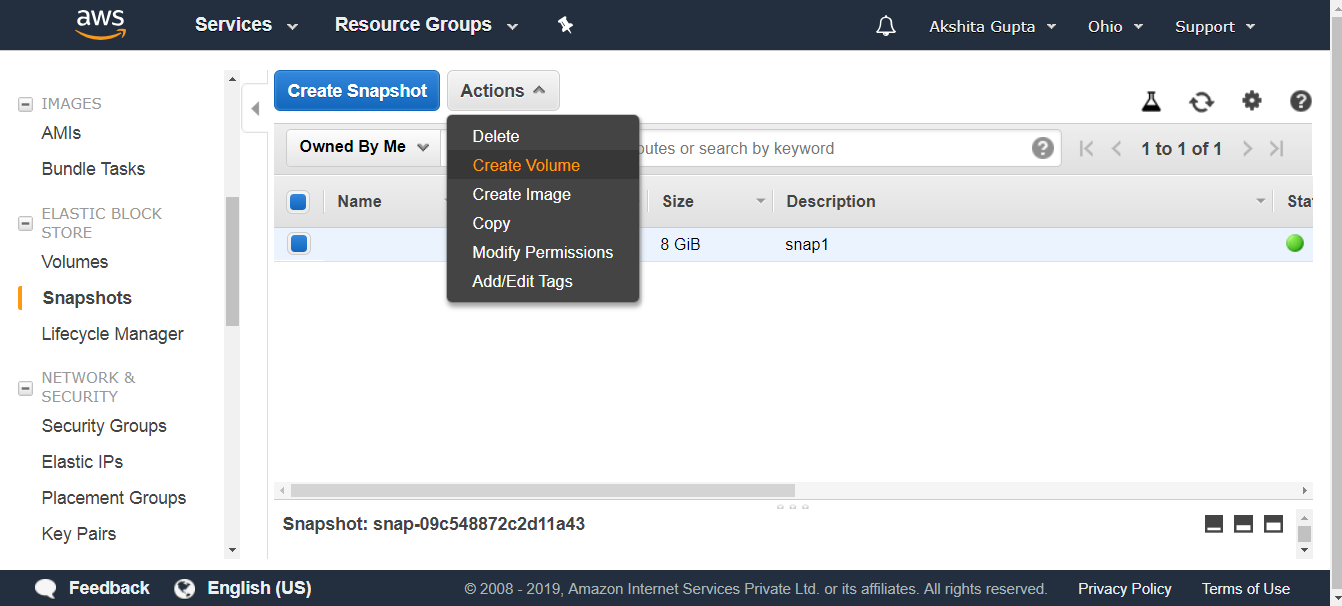Open the Size column sort arrow
The height and width of the screenshot is (606, 1342).
[x=760, y=201]
